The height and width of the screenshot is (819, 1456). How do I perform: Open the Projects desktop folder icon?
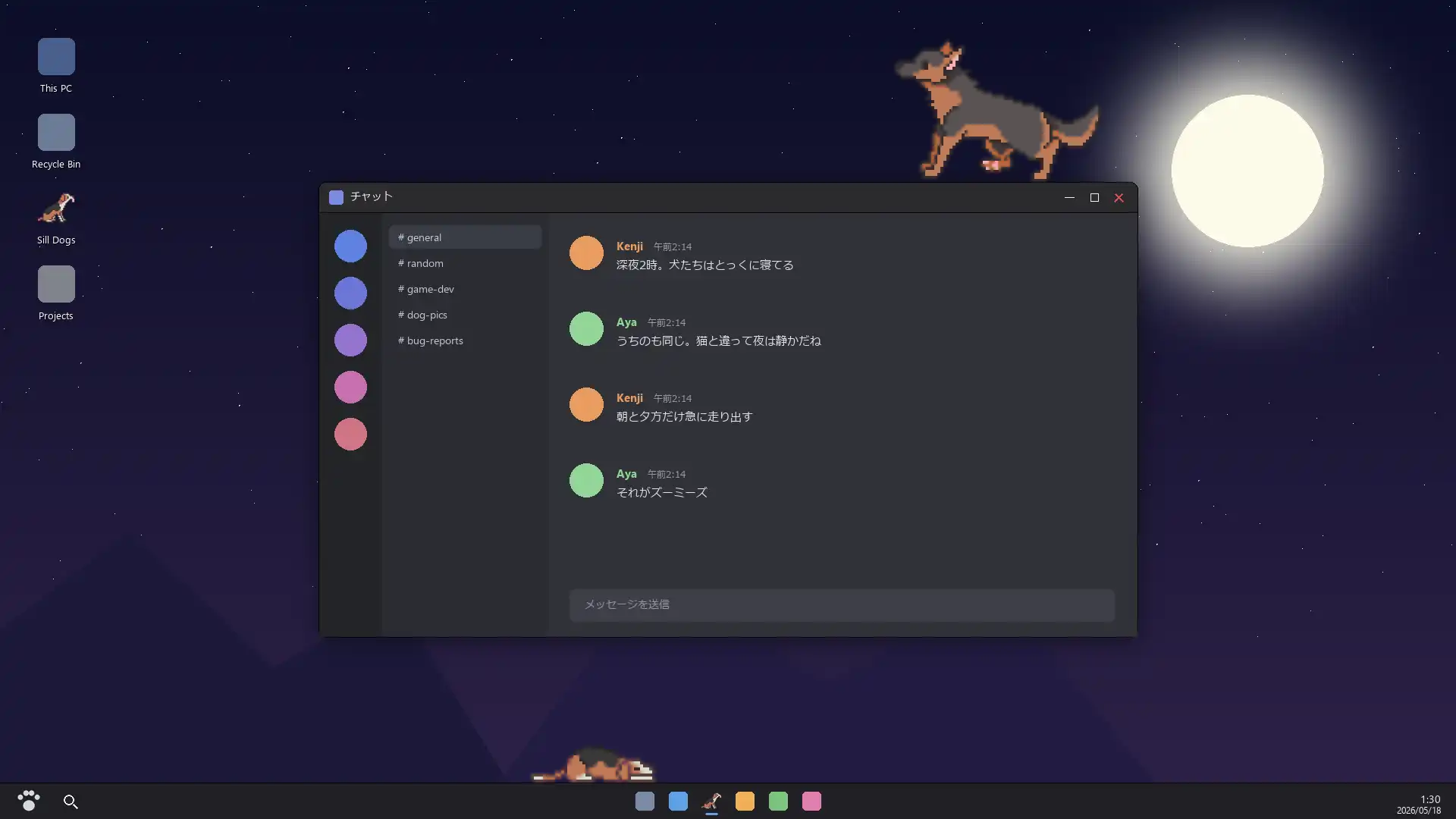(56, 293)
